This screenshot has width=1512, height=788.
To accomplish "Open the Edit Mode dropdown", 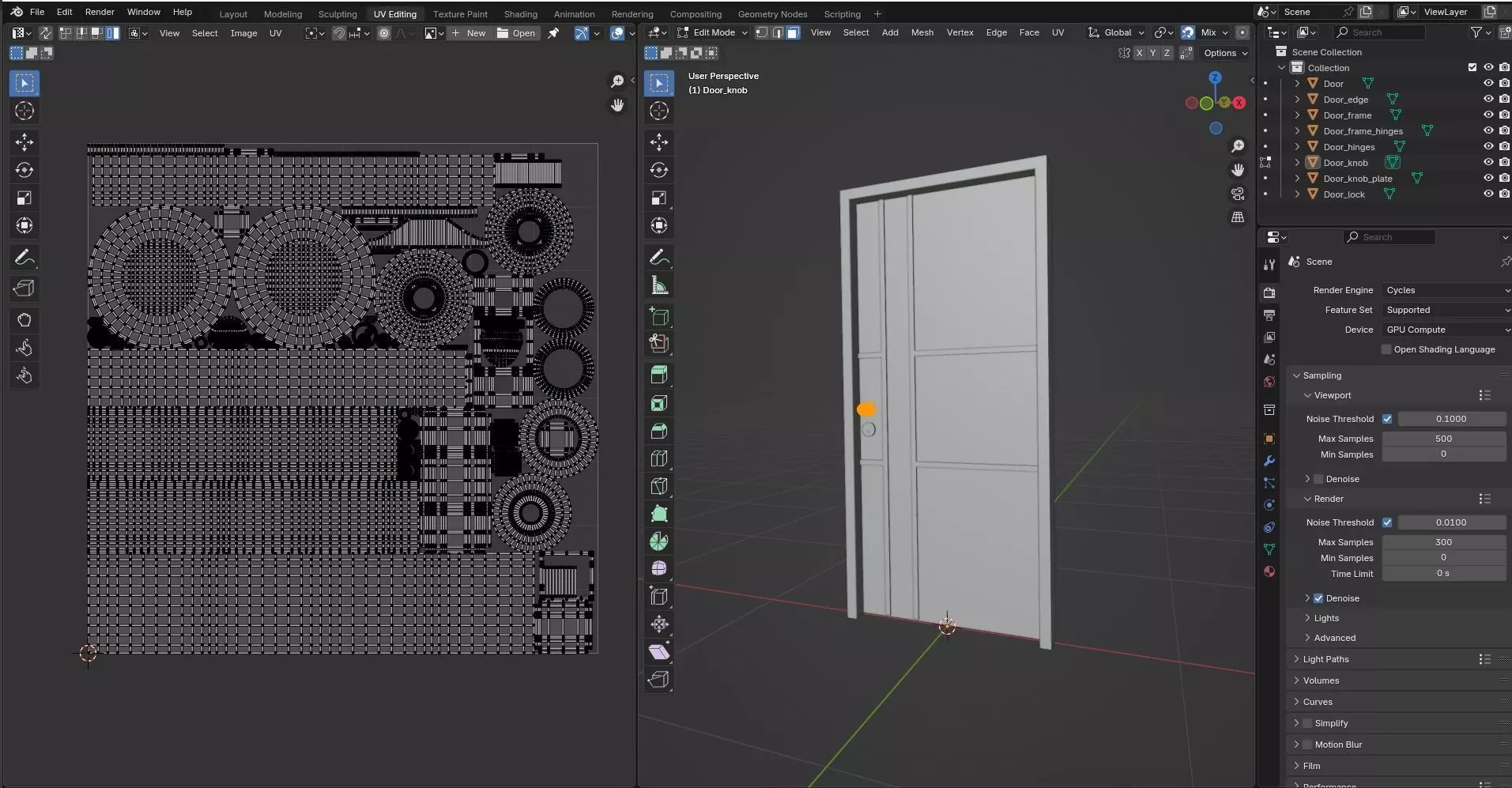I will pyautogui.click(x=712, y=32).
